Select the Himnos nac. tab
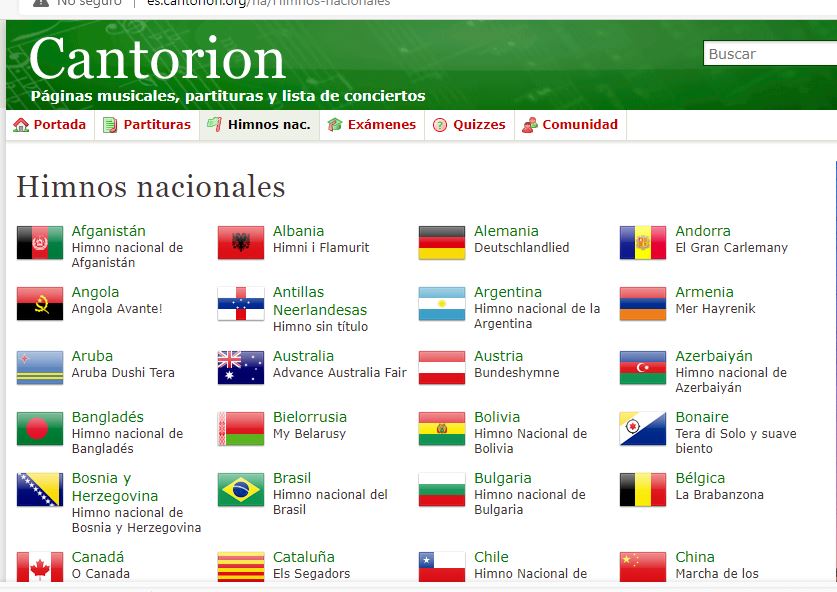 (259, 125)
